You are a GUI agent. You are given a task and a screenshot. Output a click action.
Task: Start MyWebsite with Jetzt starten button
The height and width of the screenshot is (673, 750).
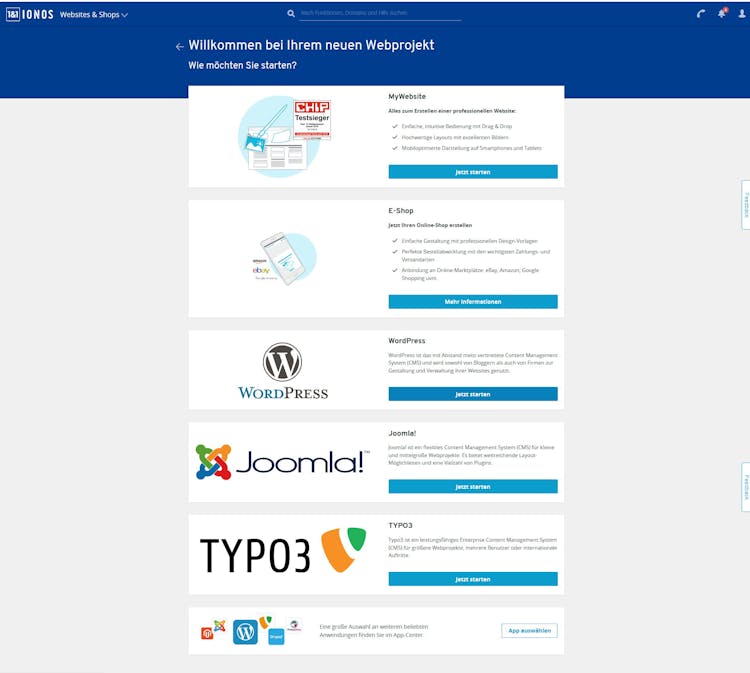click(x=473, y=172)
